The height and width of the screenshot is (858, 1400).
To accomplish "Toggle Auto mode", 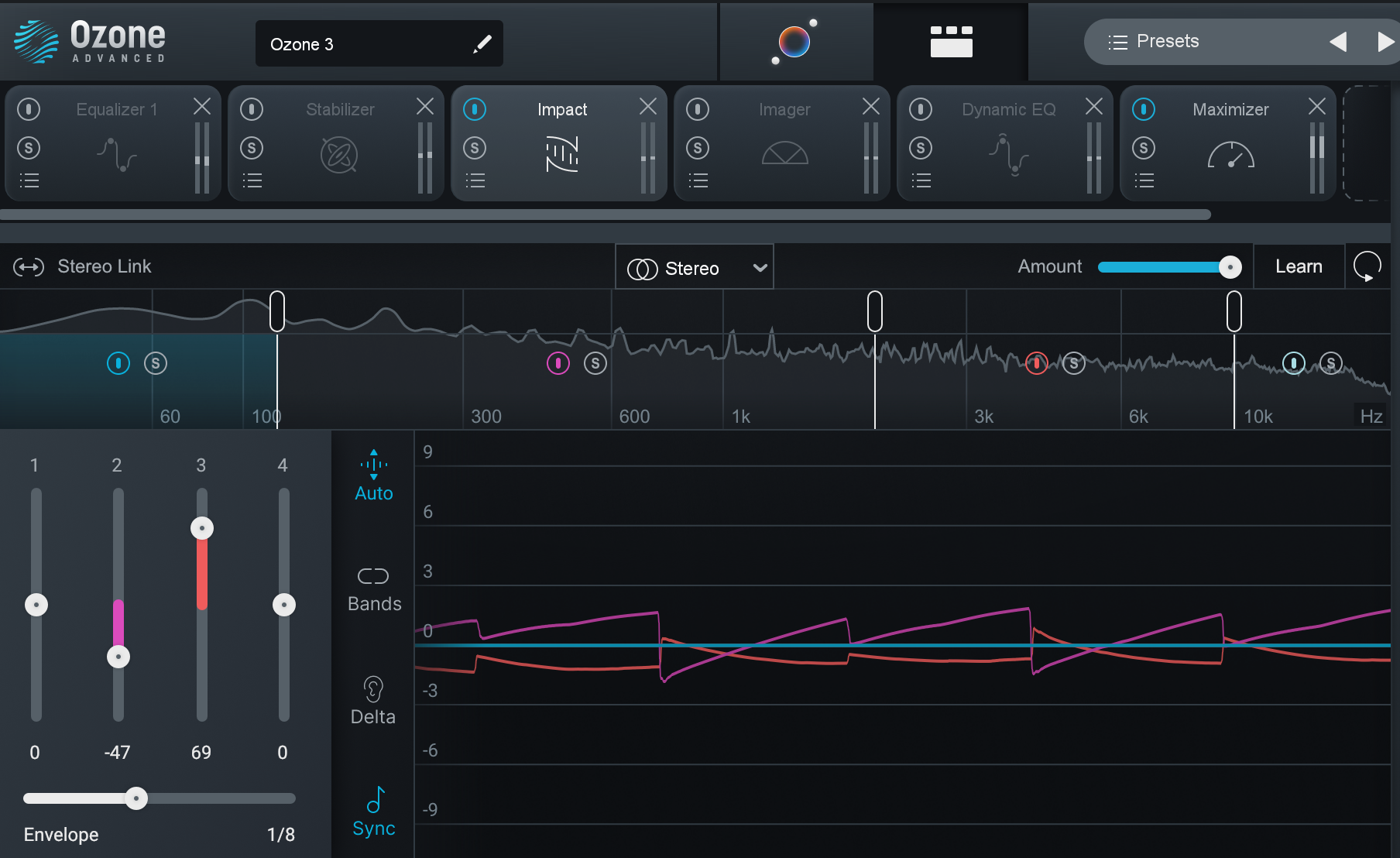I will click(374, 476).
